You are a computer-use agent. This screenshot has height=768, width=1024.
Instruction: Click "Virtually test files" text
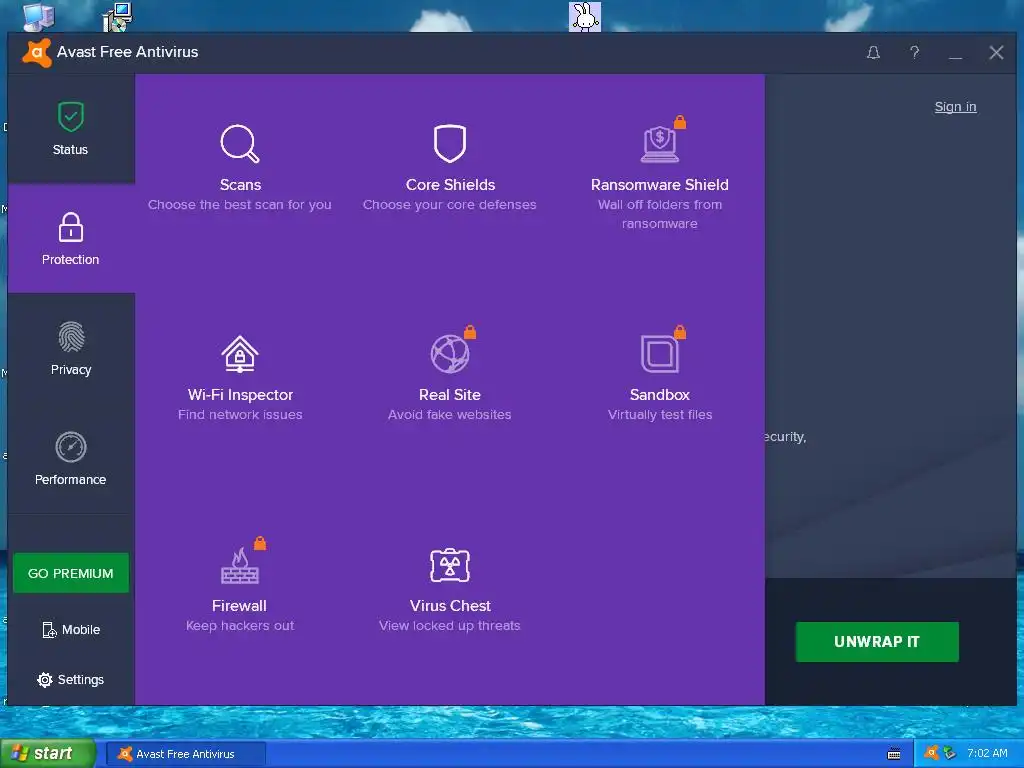[x=660, y=415]
